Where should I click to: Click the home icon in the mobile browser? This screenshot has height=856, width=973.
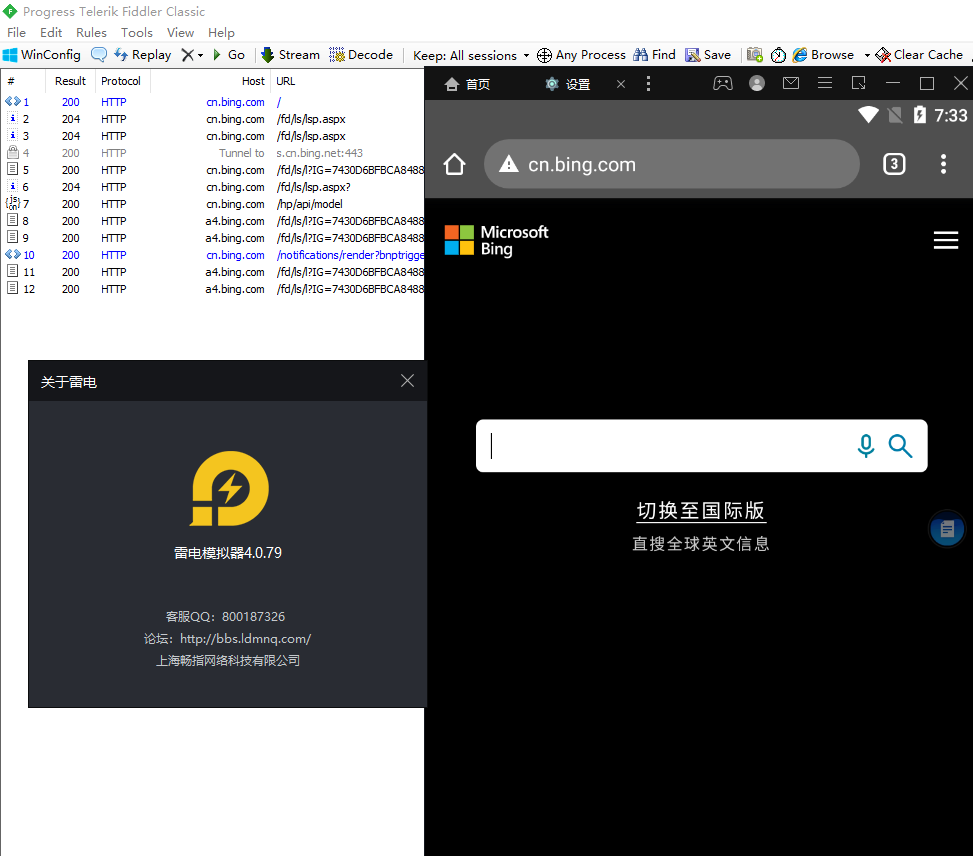coord(453,162)
